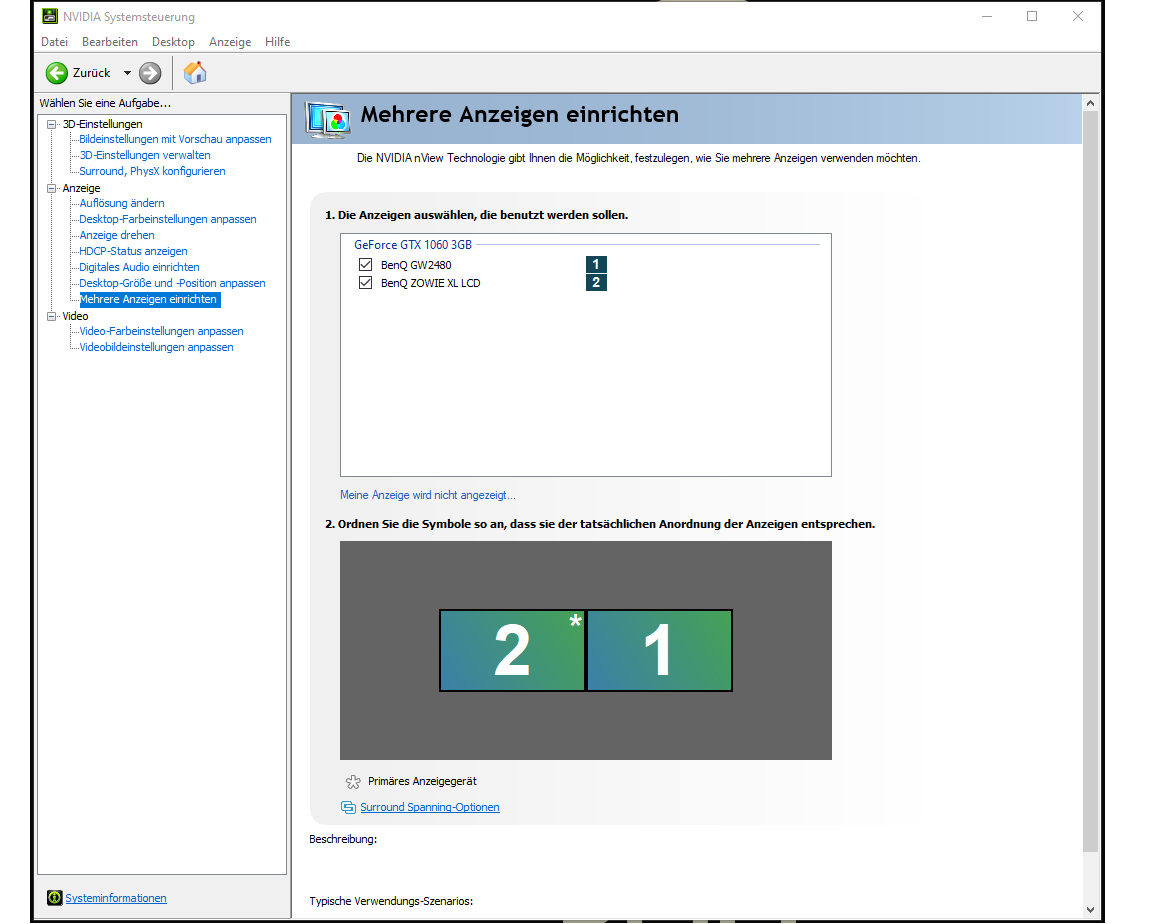Select Video-Farbeinstellungen anpassen
This screenshot has height=924, width=1152.
[x=161, y=331]
